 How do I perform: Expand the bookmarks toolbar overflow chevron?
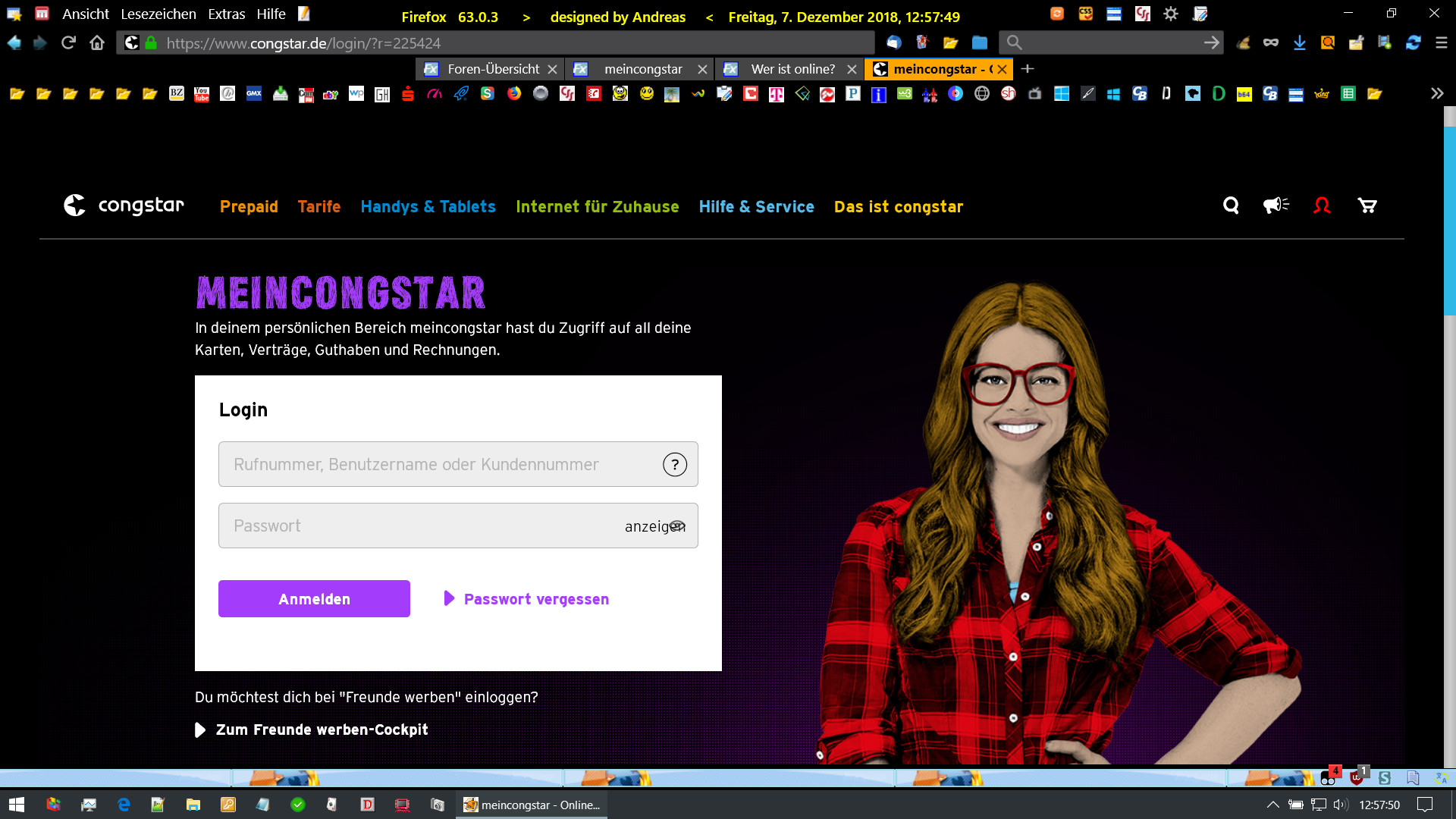coord(1436,93)
